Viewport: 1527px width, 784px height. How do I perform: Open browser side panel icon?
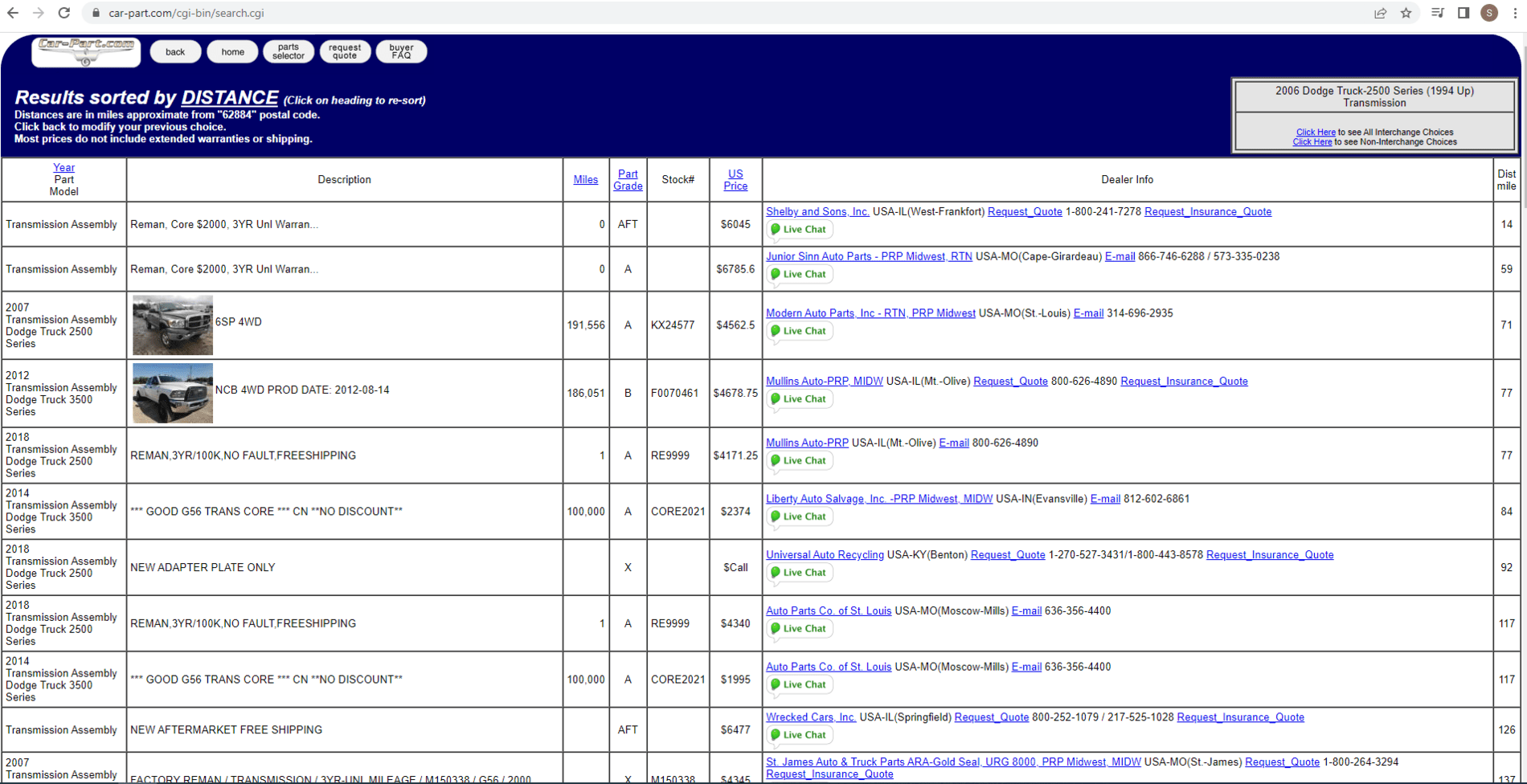tap(1464, 13)
